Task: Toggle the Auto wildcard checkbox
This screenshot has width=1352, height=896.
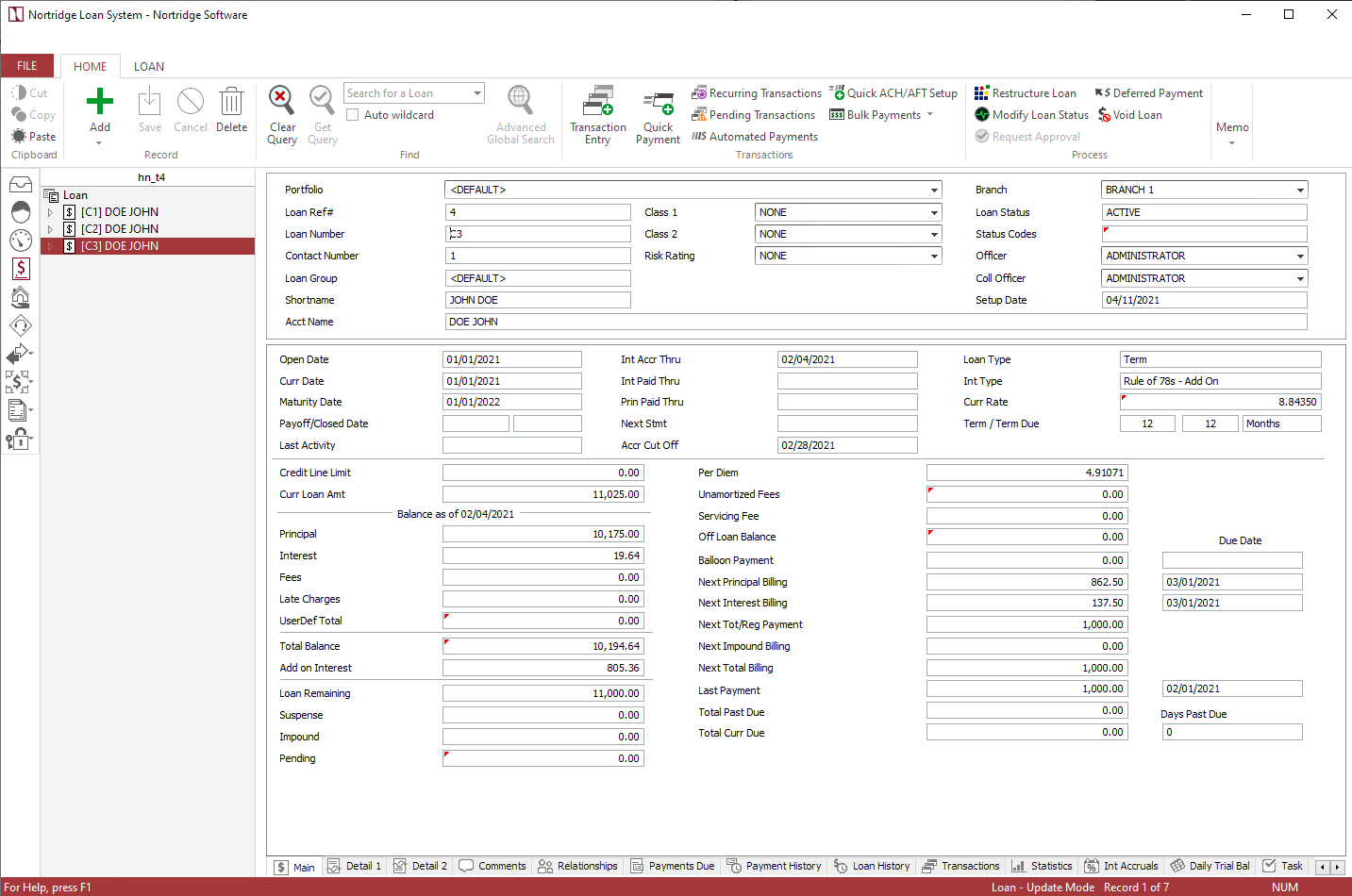Action: tap(353, 115)
